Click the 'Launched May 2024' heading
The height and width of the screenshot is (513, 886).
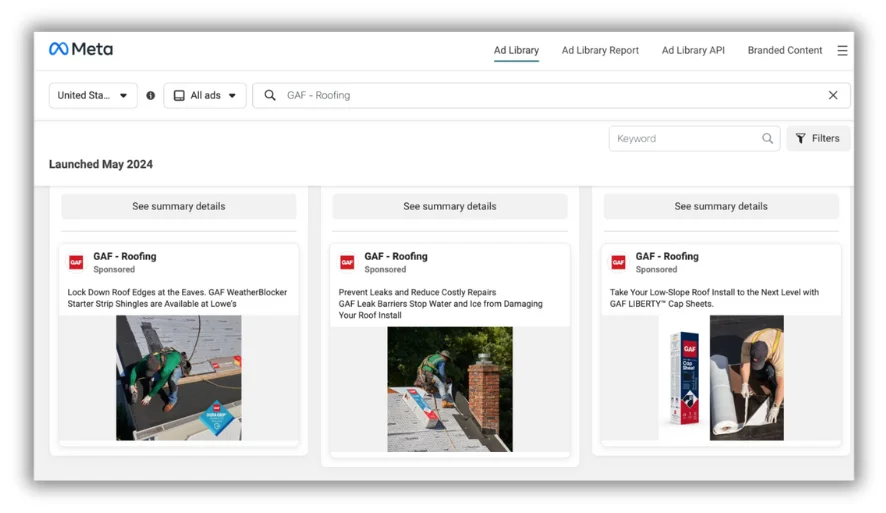tap(101, 164)
